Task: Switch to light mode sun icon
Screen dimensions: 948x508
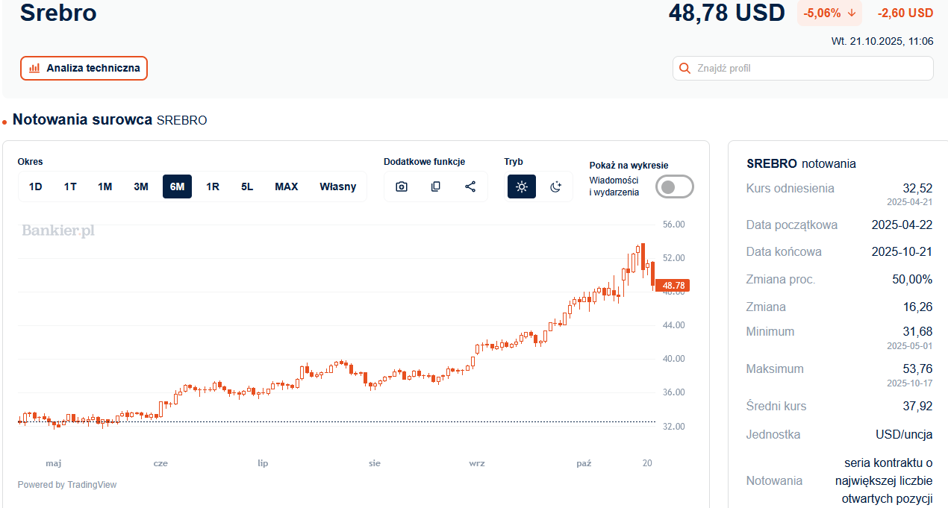Action: point(521,187)
